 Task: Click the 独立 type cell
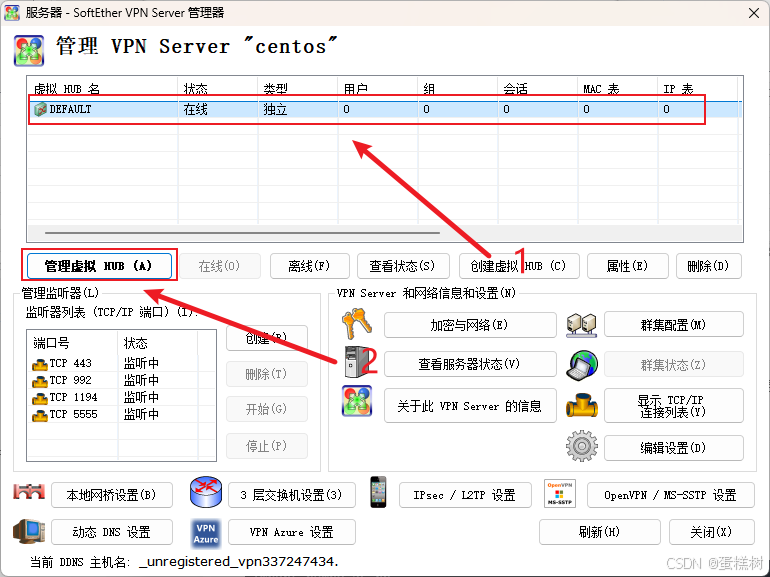click(275, 109)
